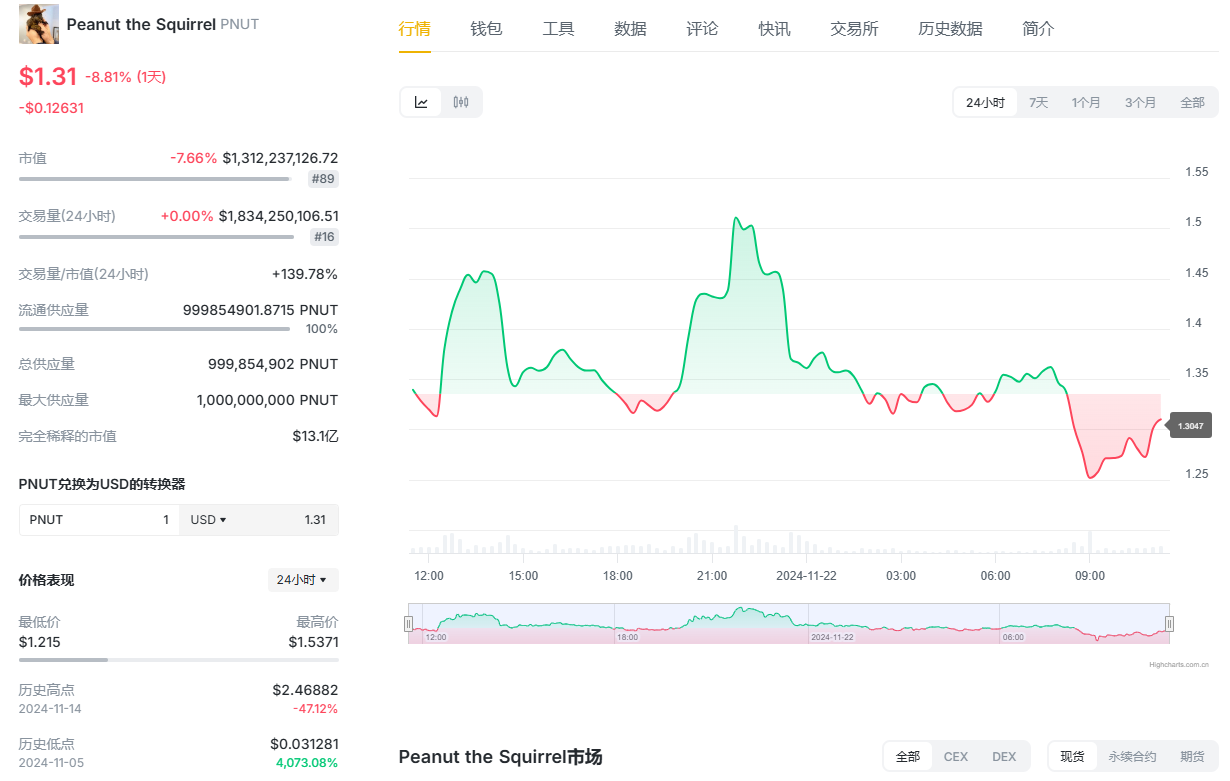Click the 4,073.08% gain text

click(x=307, y=763)
